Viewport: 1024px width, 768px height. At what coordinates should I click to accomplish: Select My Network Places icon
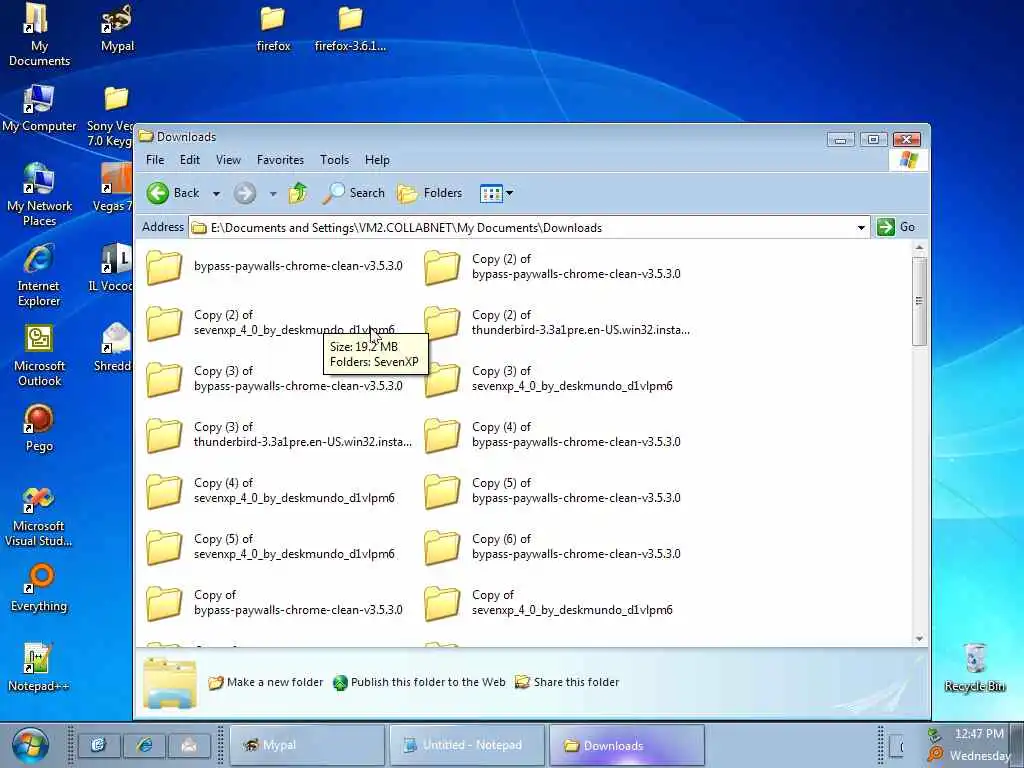[39, 195]
